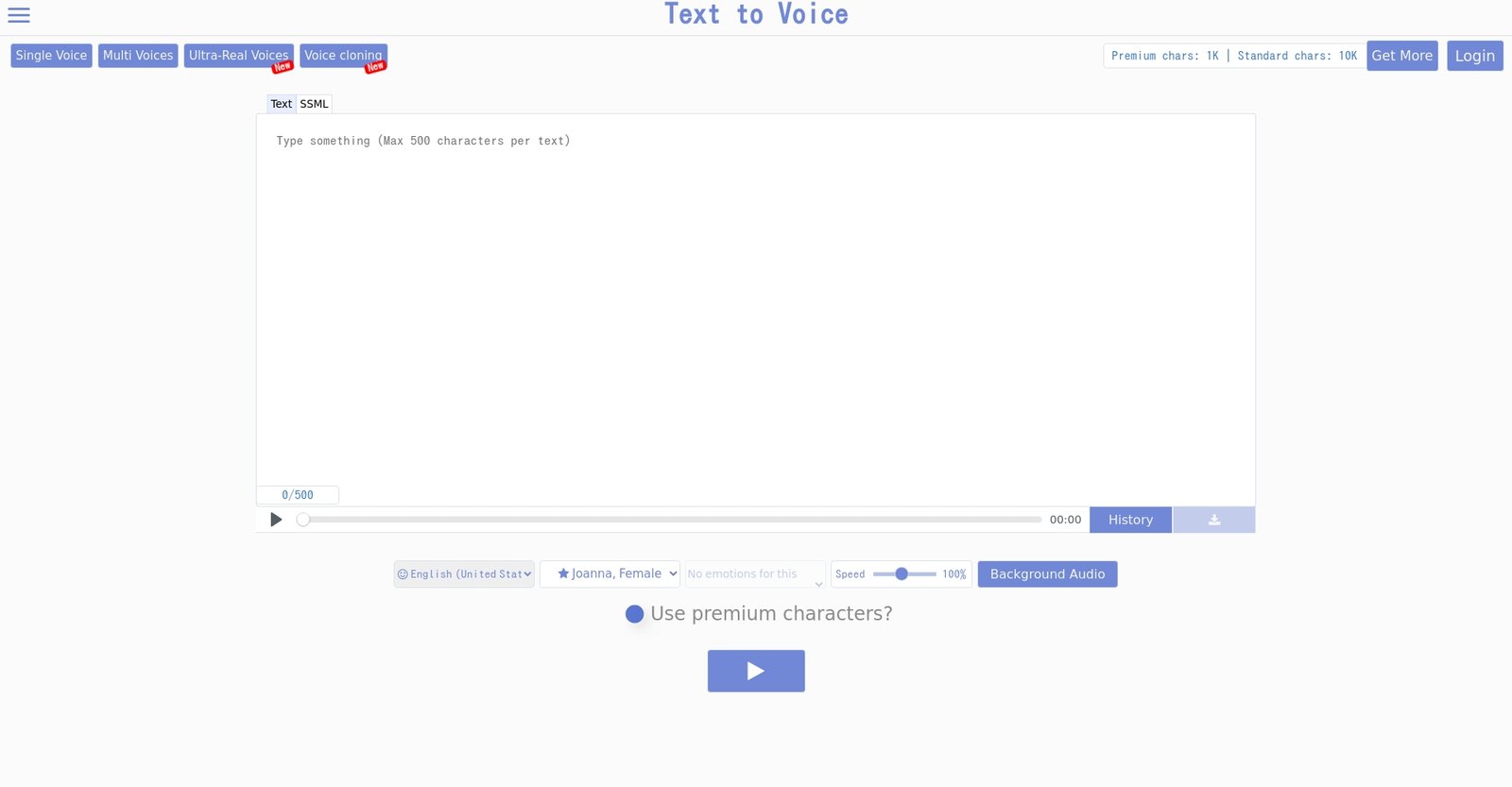
Task: Open the English (United States) language dropdown
Action: coord(463,573)
